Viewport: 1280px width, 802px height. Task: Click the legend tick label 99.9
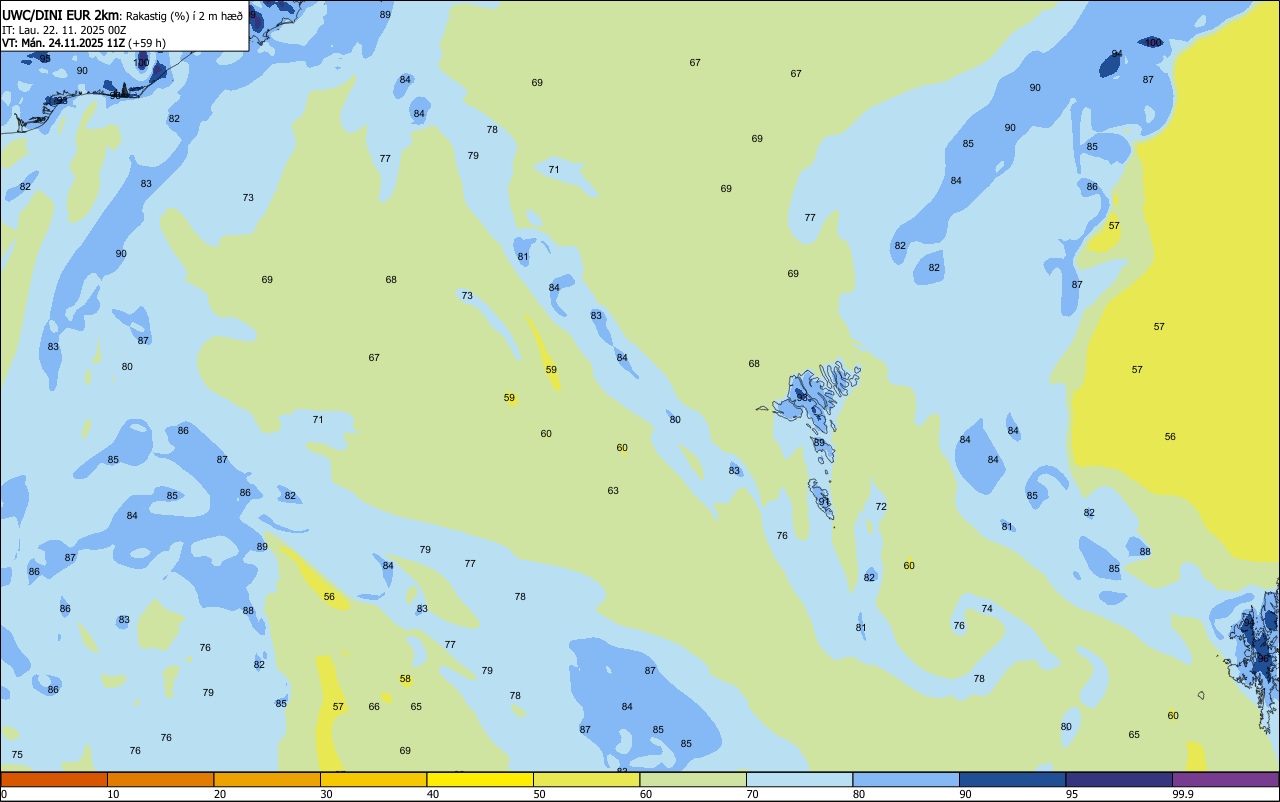[1183, 794]
